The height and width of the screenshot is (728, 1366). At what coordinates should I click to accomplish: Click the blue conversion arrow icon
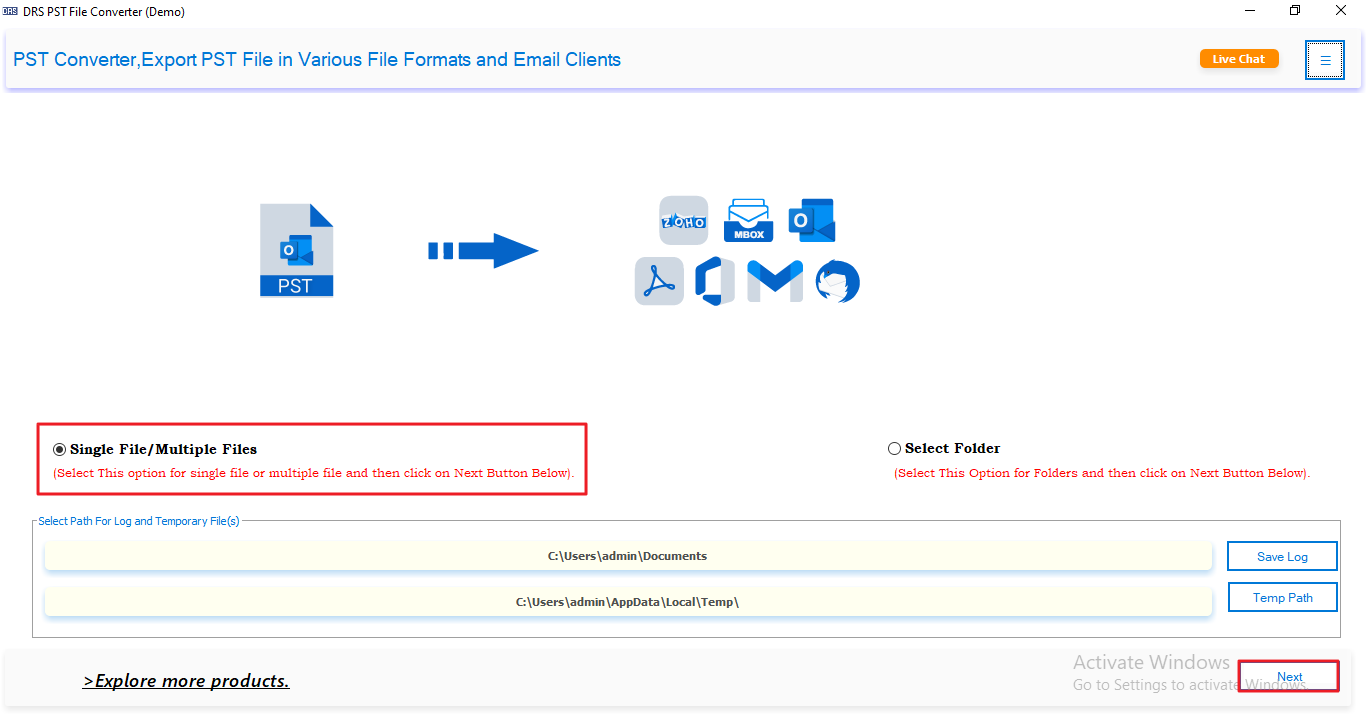click(485, 250)
